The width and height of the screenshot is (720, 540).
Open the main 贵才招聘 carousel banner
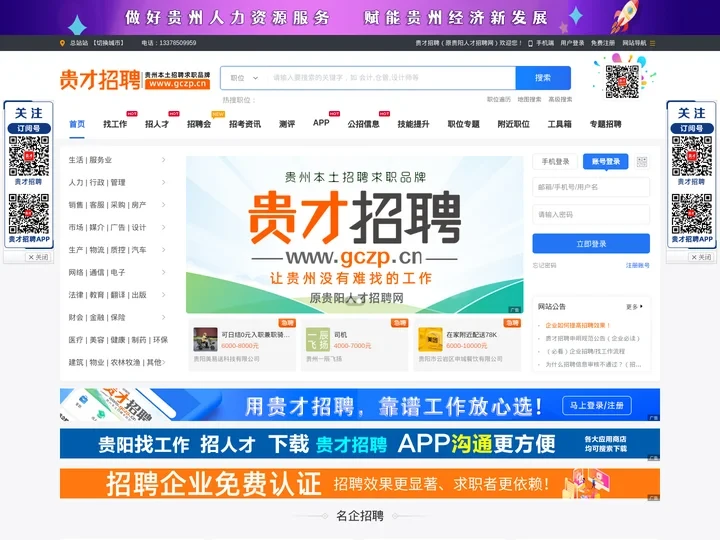[354, 235]
